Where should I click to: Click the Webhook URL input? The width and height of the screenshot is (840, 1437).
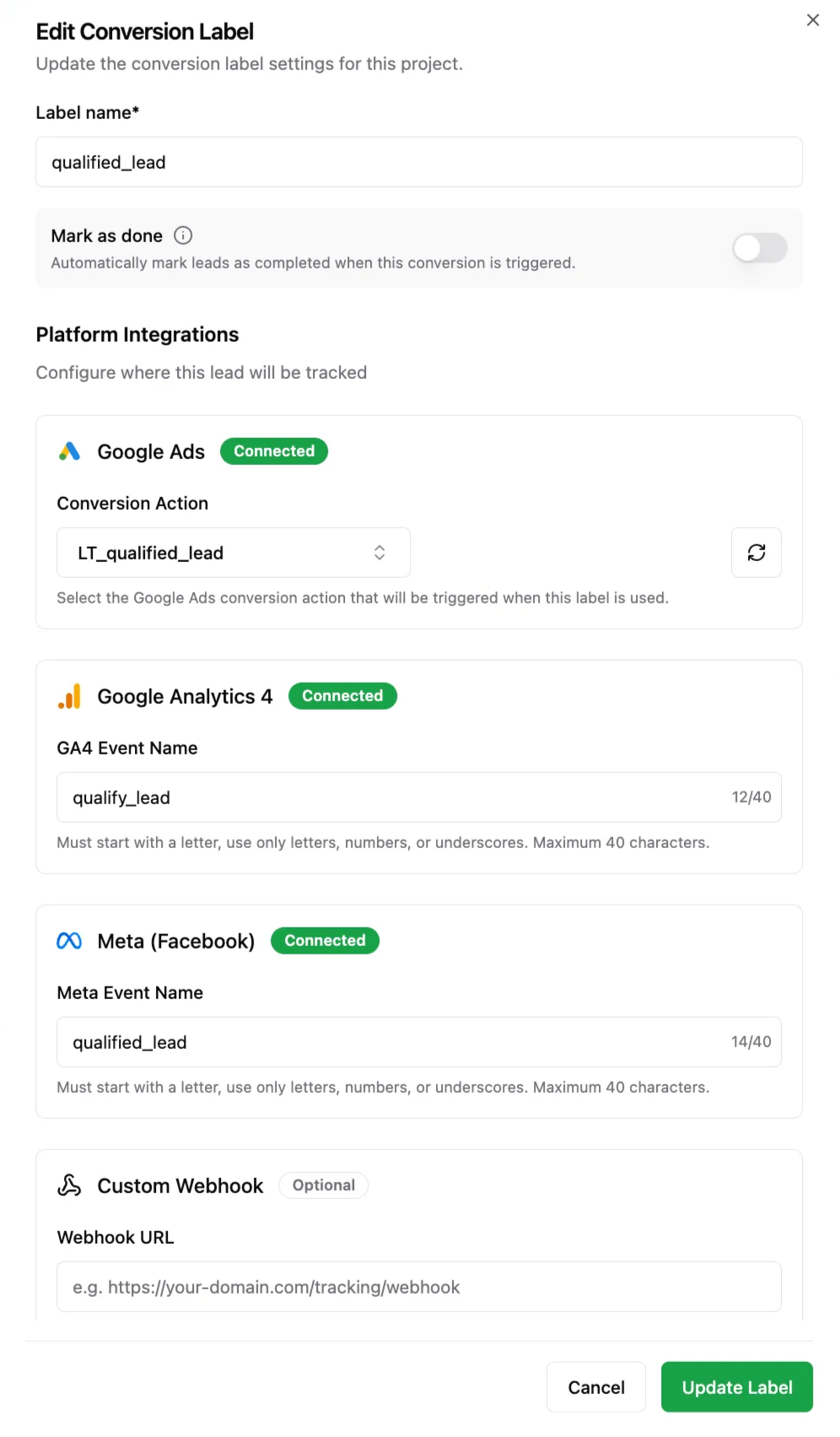point(419,1287)
